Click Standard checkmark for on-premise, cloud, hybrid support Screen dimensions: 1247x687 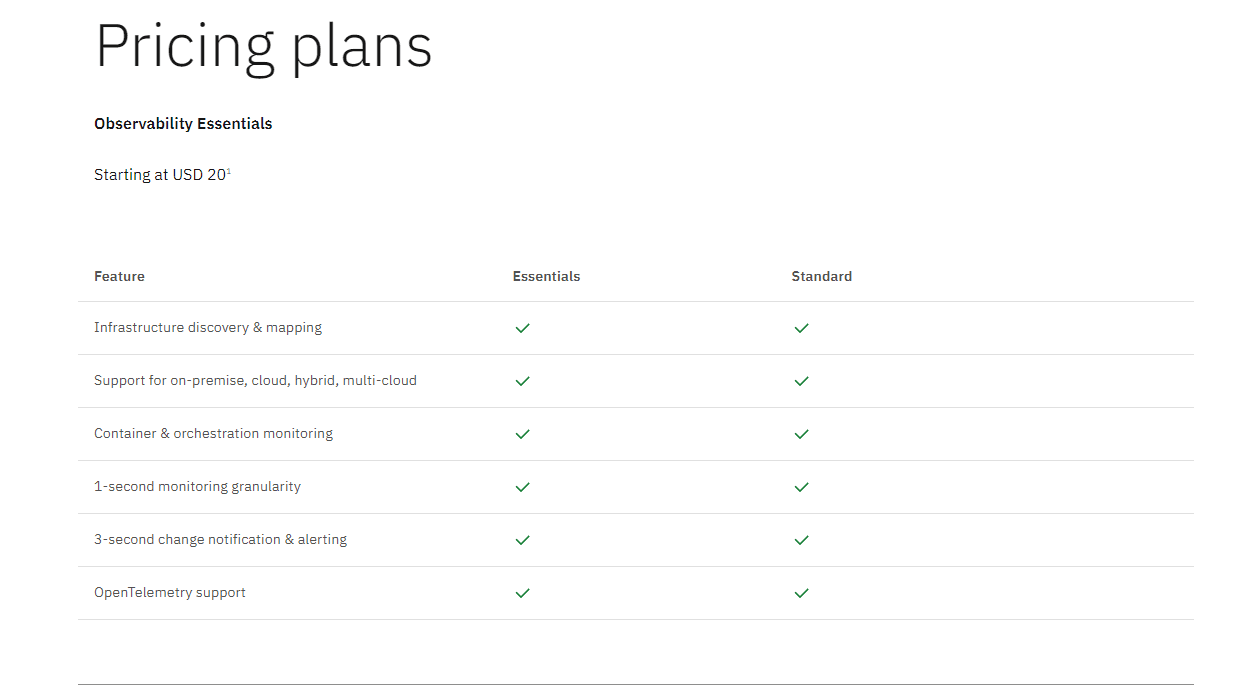coord(801,381)
